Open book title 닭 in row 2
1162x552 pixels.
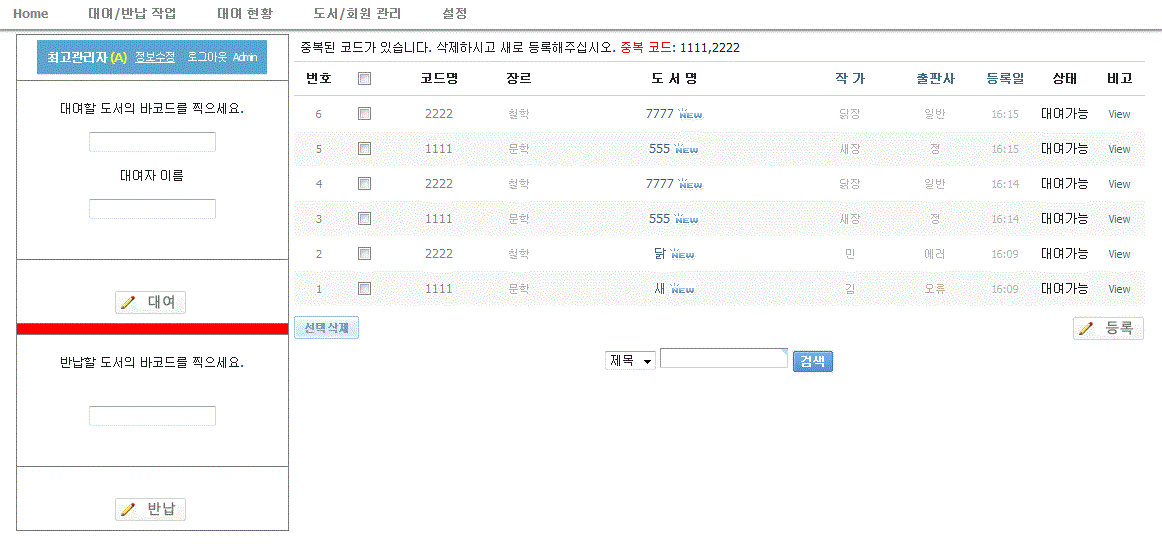660,253
